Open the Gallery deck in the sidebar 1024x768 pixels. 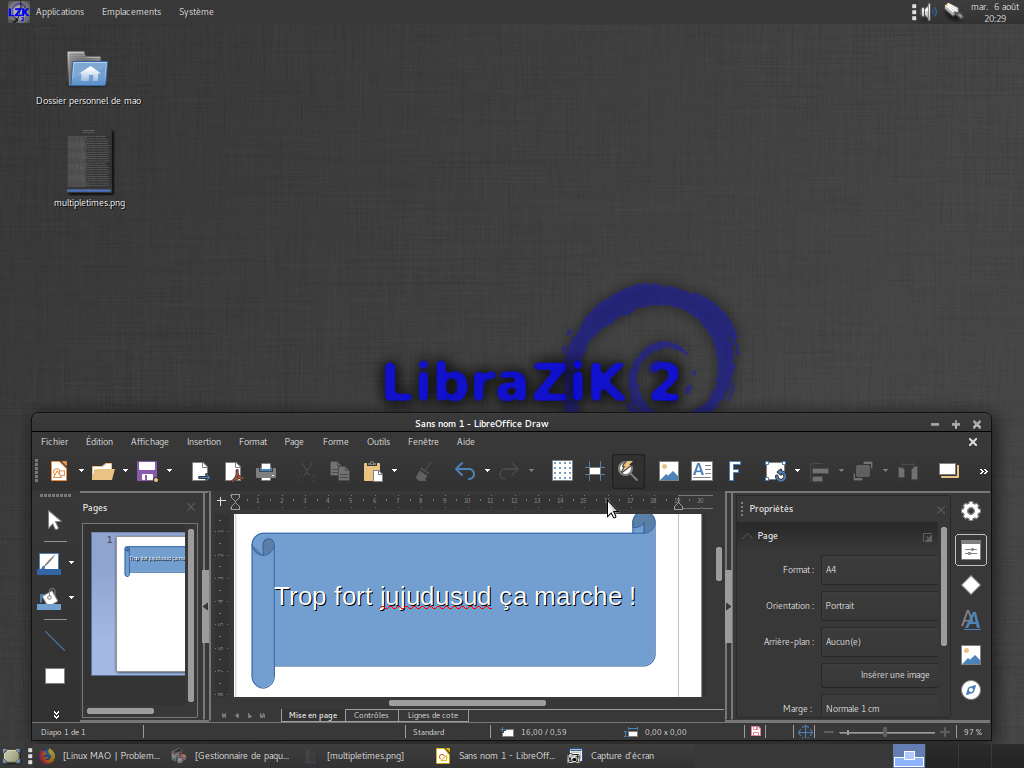click(971, 654)
